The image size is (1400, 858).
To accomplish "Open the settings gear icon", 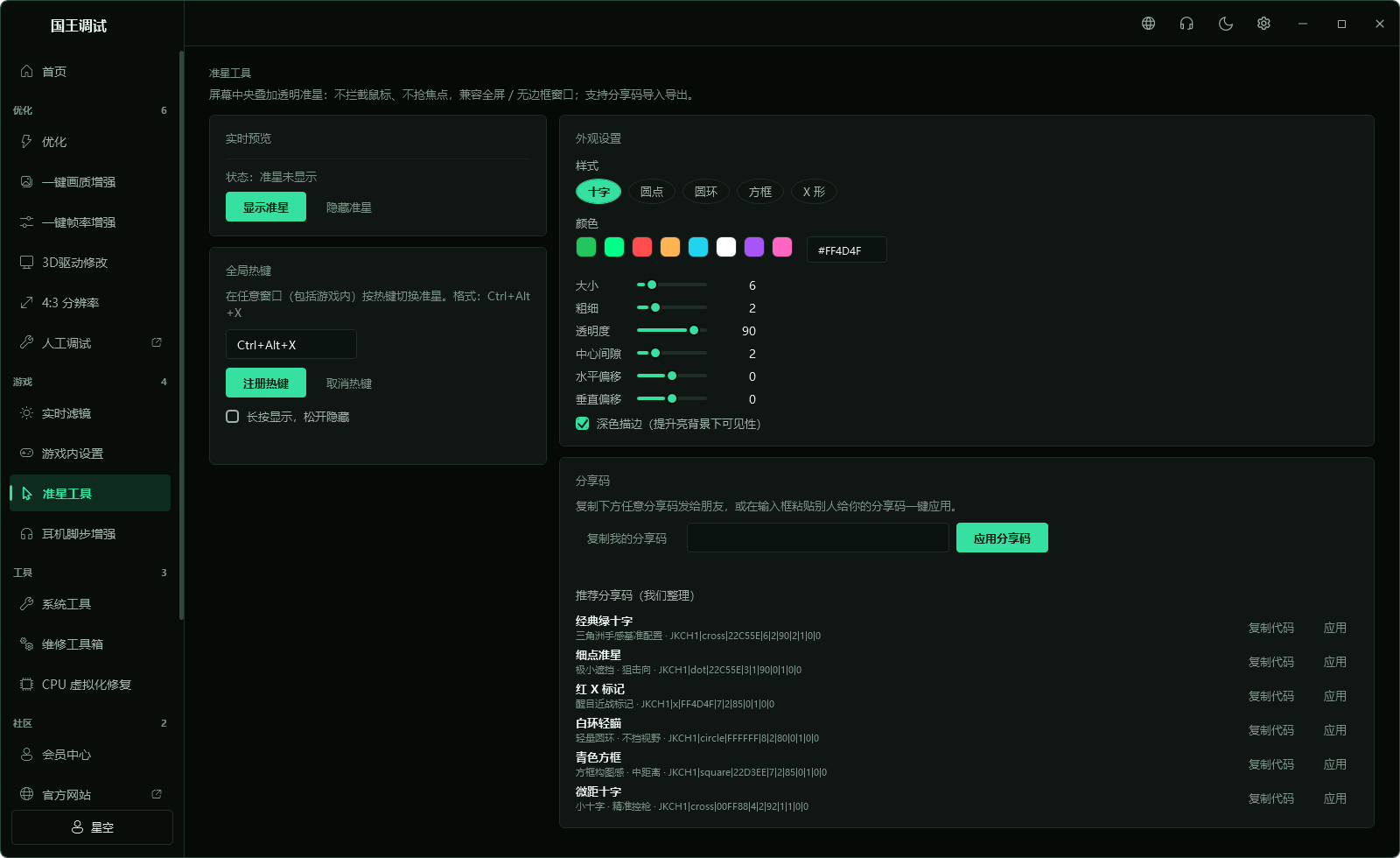I will pos(1263,24).
